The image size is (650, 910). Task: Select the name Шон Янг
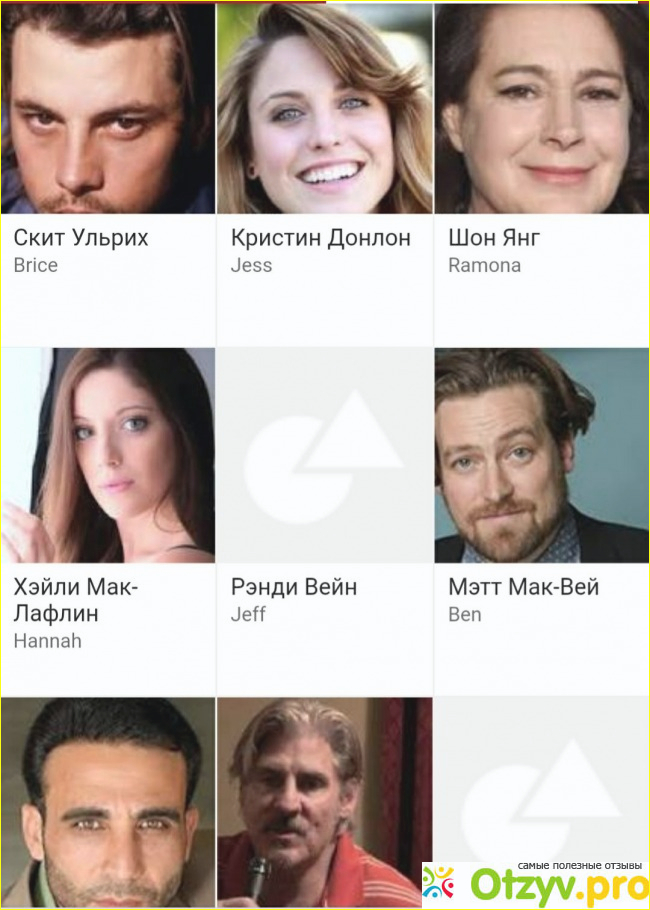click(494, 238)
